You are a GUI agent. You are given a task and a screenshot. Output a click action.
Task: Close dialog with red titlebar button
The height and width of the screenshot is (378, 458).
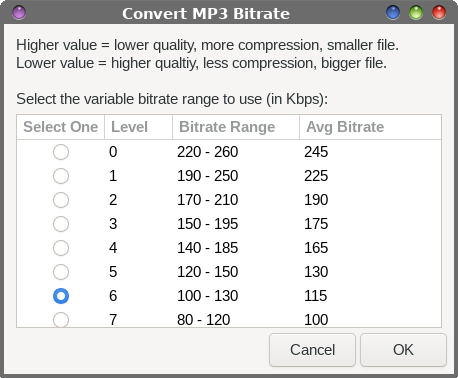tap(439, 13)
